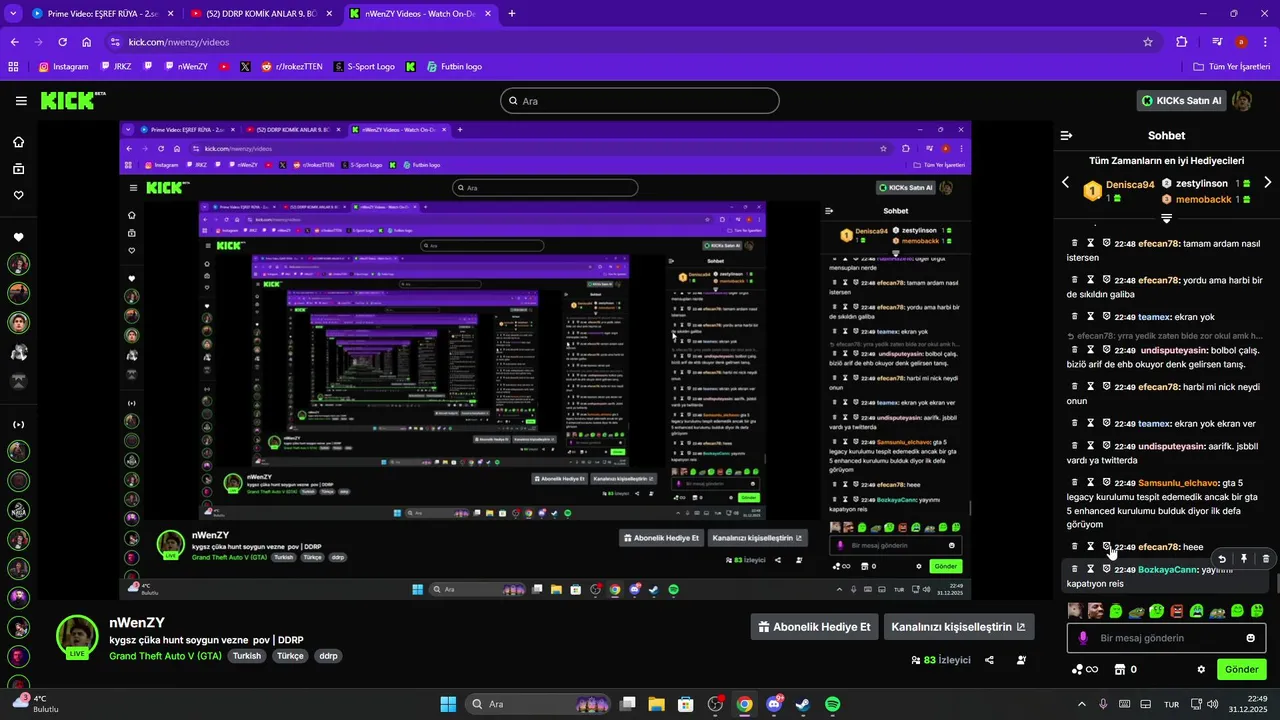1280x720 pixels.
Task: Click the Türkçe tag
Action: click(290, 656)
